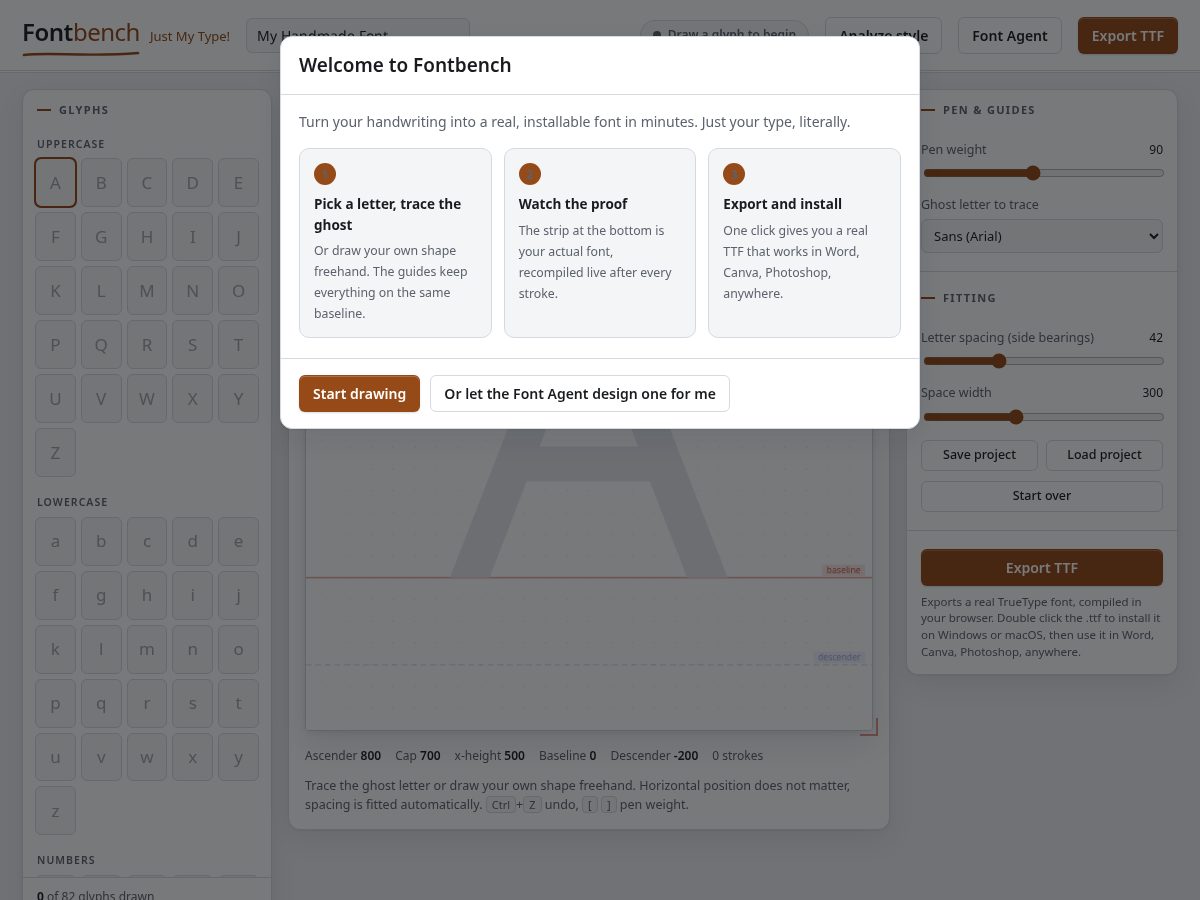Select lowercase glyph h

(147, 596)
